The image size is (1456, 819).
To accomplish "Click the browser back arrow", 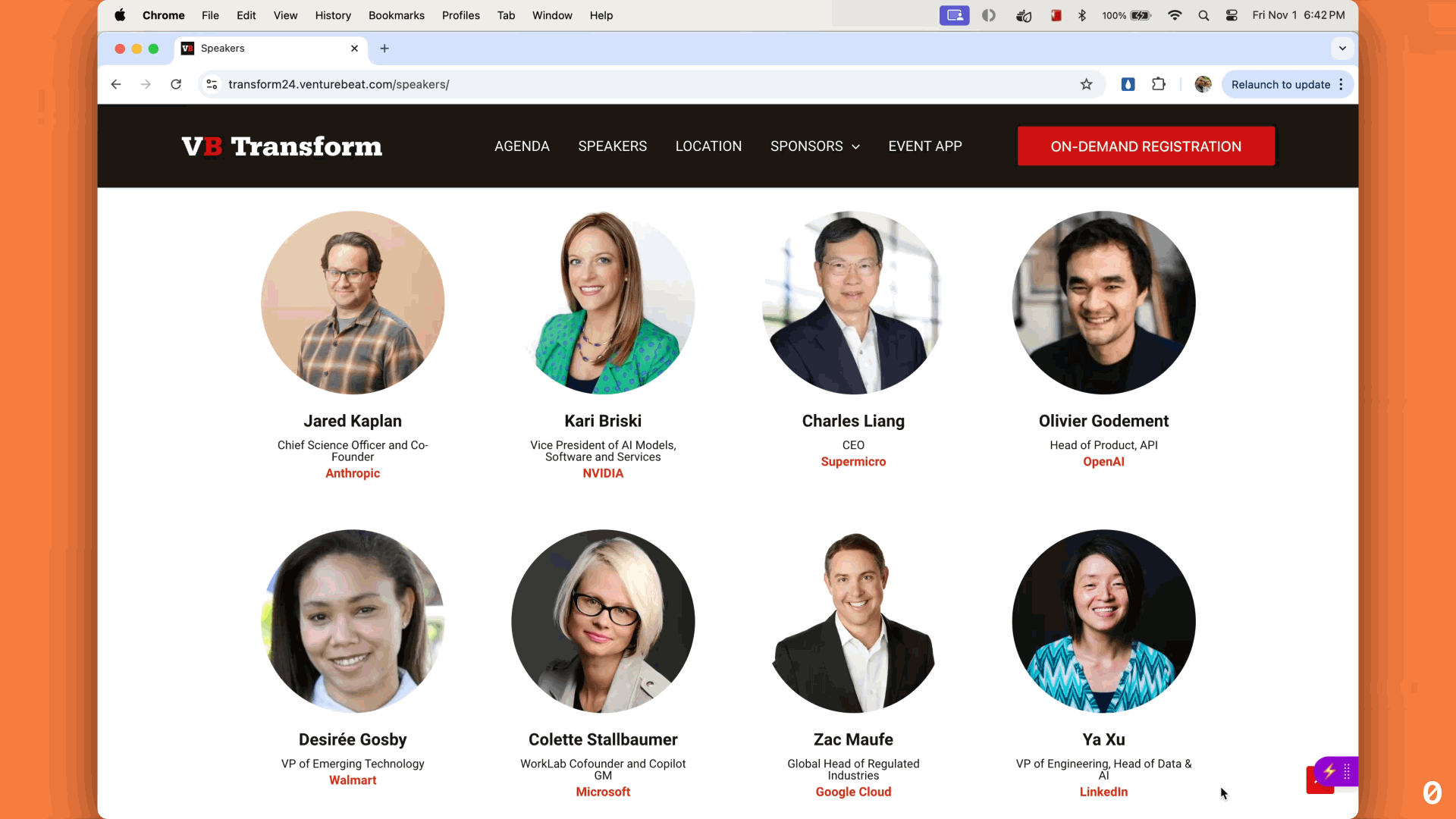I will pos(116,84).
